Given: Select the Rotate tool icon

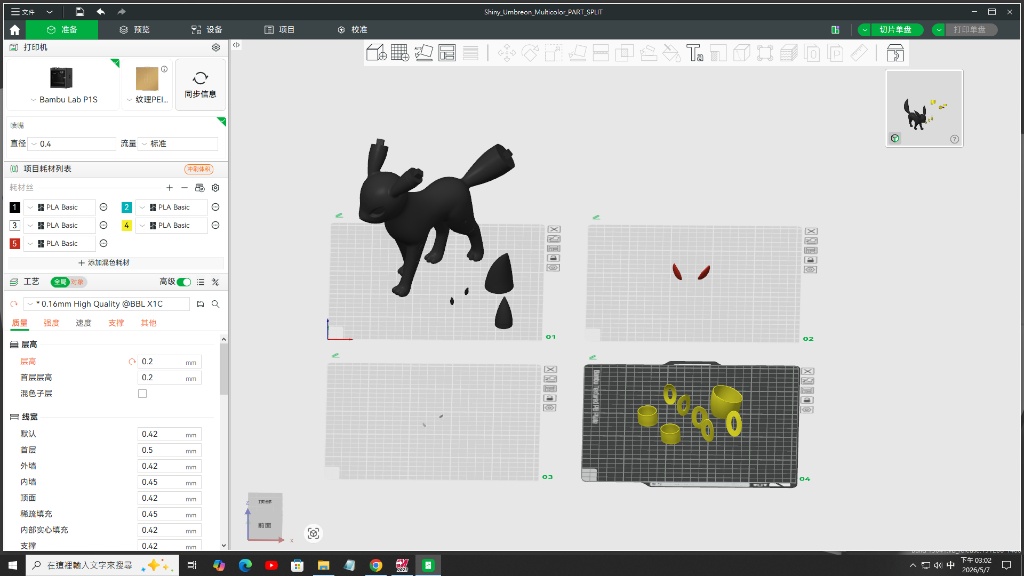Looking at the screenshot, I should [x=530, y=53].
